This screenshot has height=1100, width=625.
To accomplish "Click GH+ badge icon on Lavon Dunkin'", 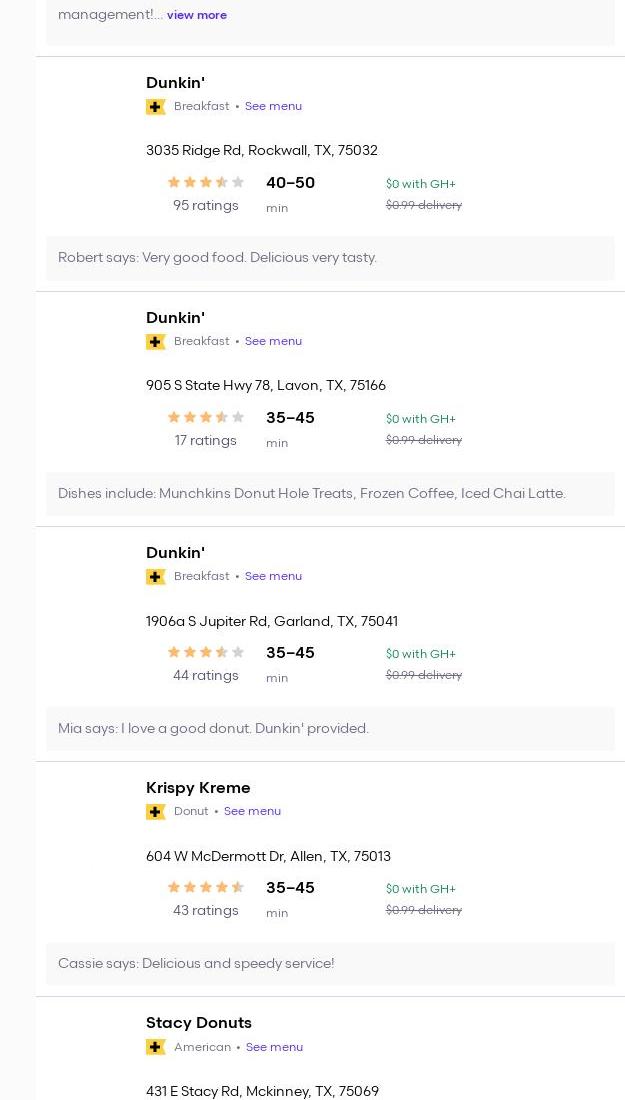I will 155,342.
